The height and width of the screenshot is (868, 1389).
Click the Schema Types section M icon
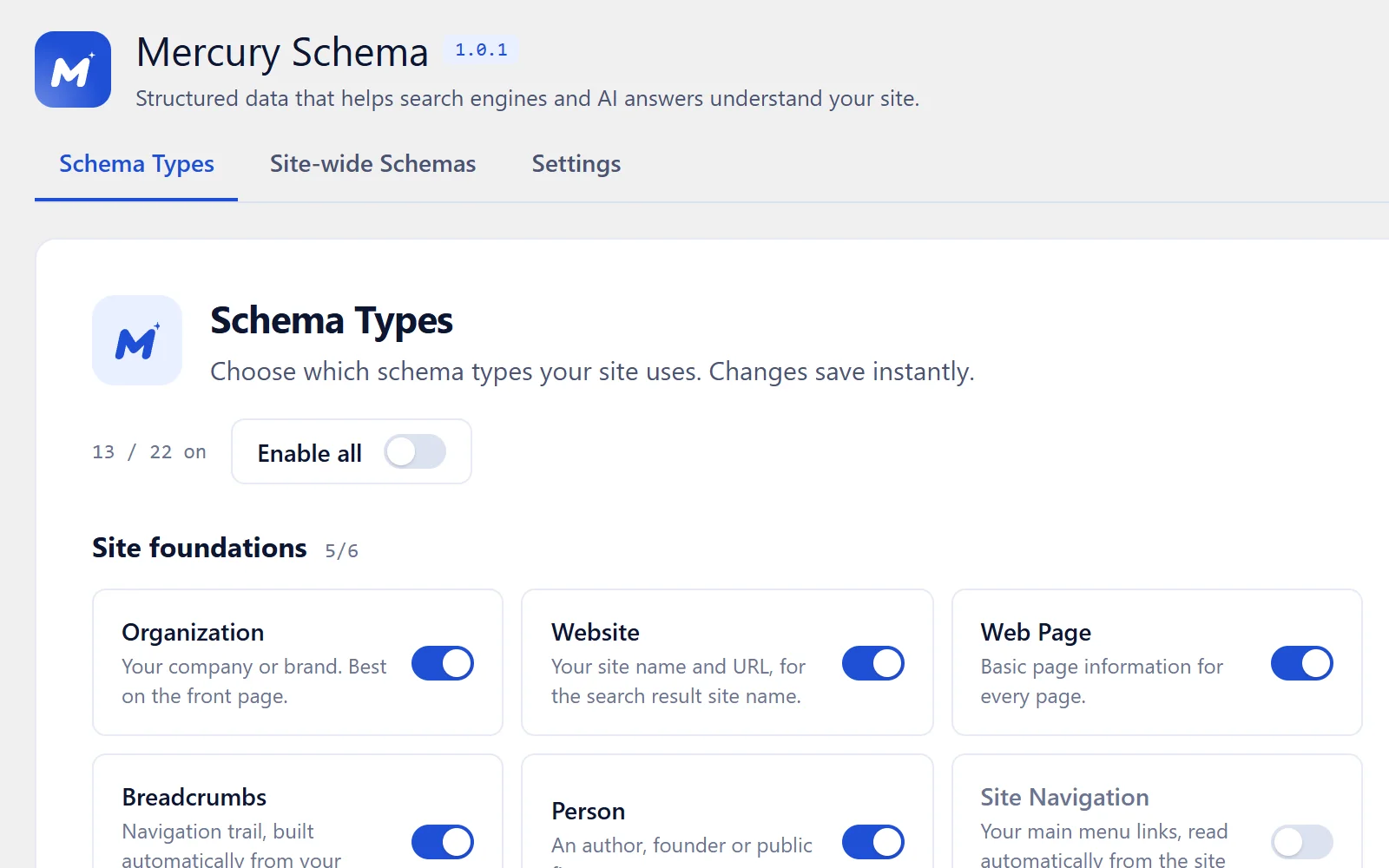coord(137,340)
